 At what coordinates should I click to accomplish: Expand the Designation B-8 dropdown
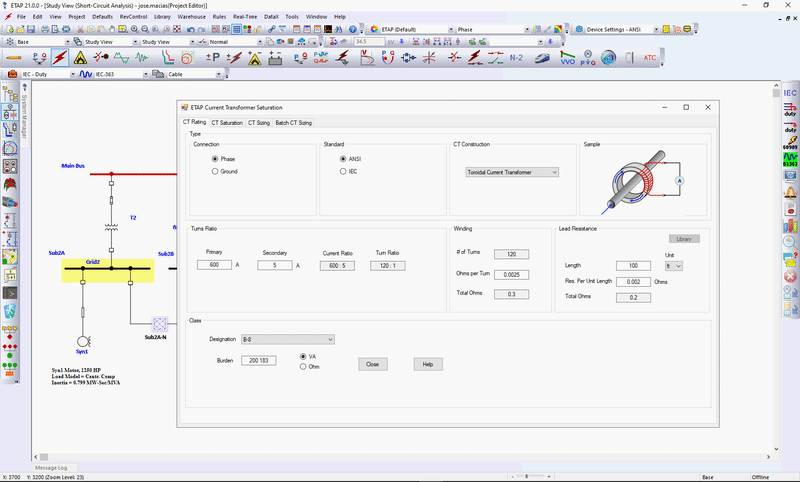tap(285, 340)
